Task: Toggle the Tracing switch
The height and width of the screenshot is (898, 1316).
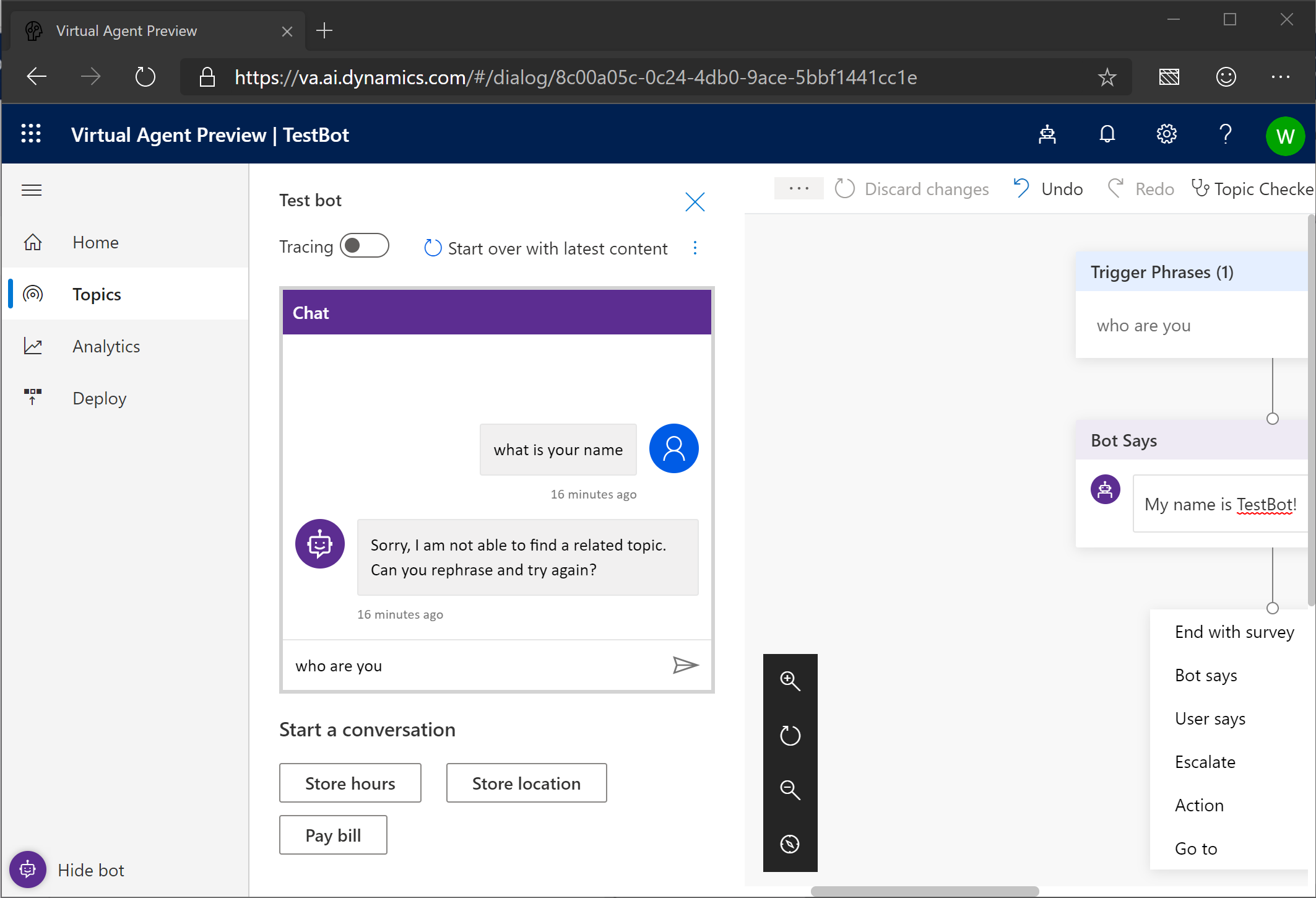Action: [x=365, y=246]
